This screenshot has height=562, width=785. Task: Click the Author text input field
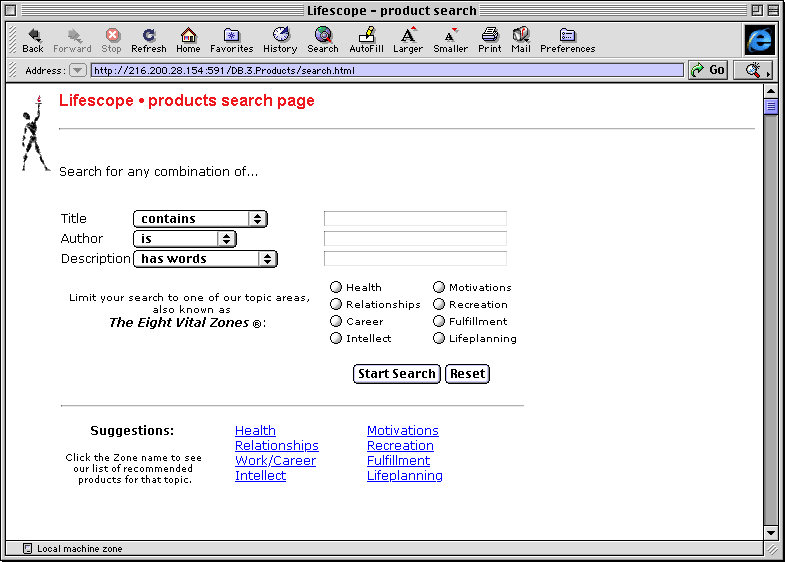(415, 239)
